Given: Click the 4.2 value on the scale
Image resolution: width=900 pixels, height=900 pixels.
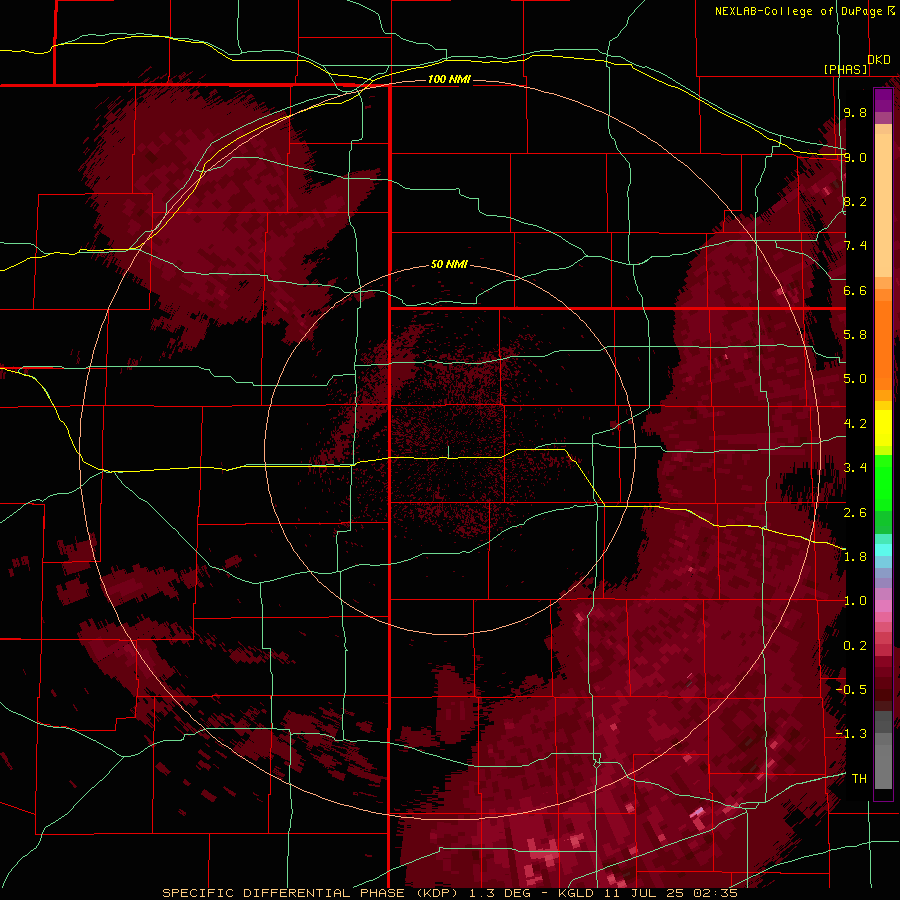Looking at the screenshot, I should point(855,424).
